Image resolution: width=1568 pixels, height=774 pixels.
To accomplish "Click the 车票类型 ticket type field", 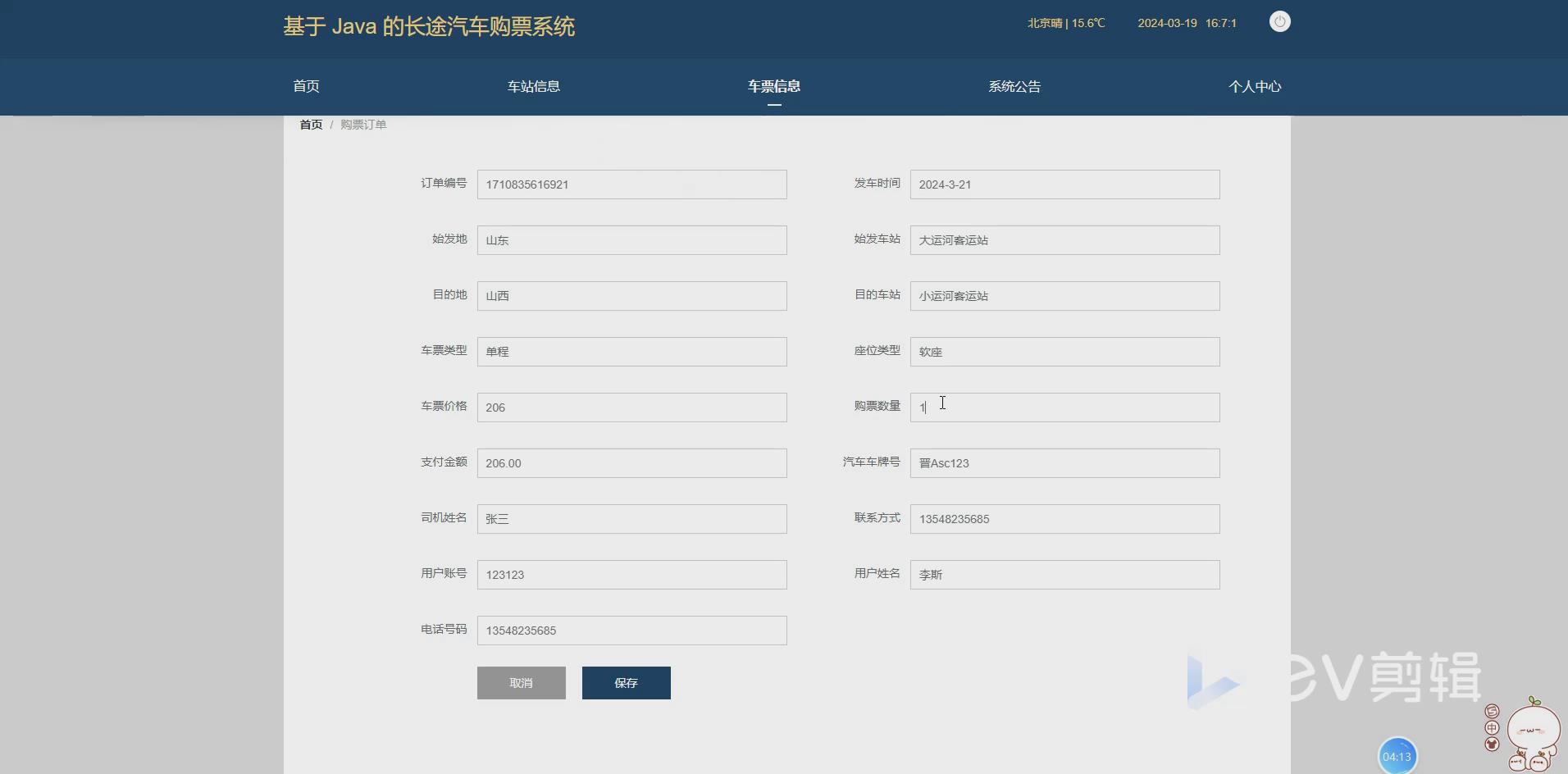I will tap(631, 352).
